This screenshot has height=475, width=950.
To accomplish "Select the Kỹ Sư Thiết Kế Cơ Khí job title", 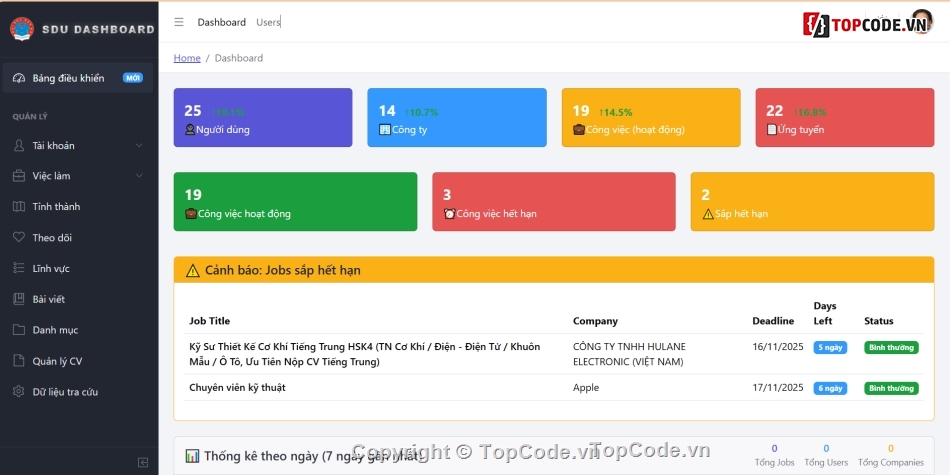I will [x=365, y=354].
